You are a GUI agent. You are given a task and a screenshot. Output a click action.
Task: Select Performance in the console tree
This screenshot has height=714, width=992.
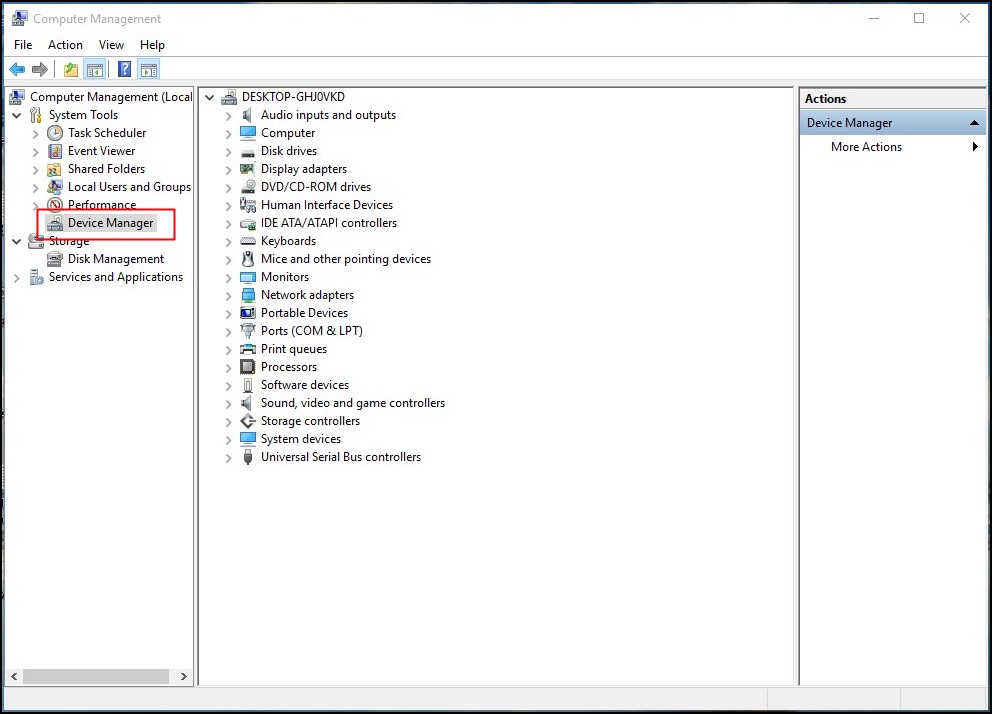point(102,205)
